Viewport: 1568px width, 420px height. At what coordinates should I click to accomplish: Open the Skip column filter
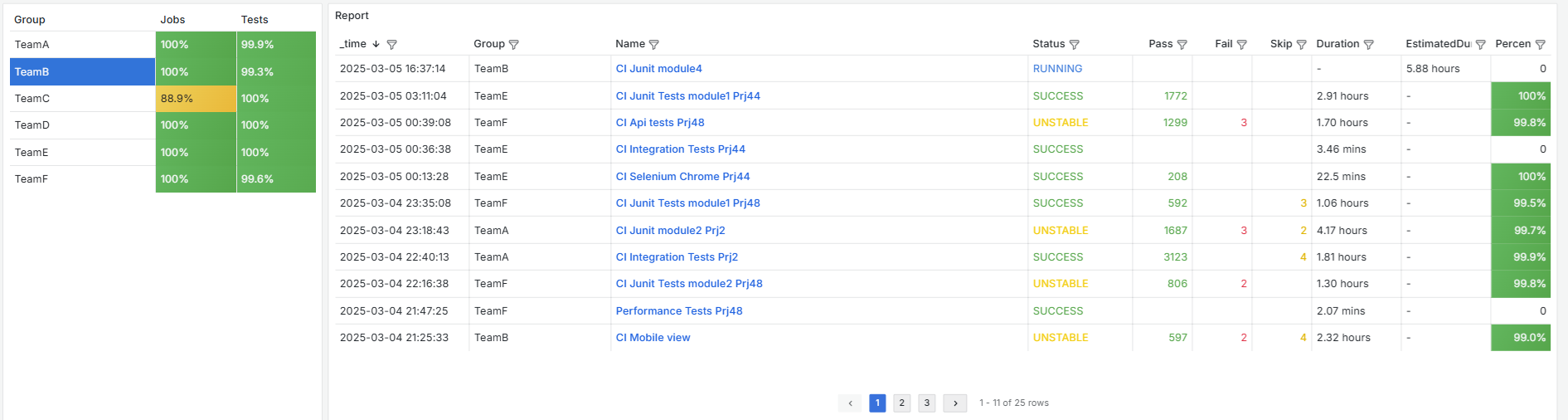tap(1301, 45)
